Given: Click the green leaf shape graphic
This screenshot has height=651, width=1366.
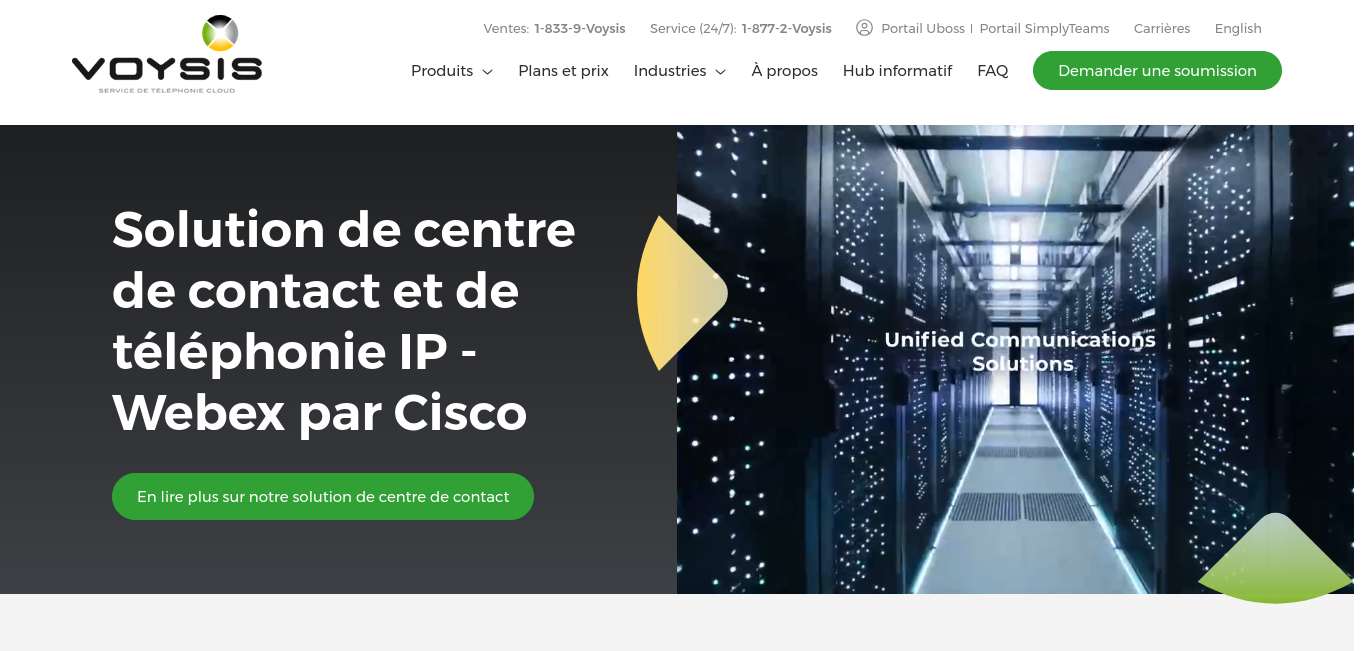Looking at the screenshot, I should [x=1276, y=558].
